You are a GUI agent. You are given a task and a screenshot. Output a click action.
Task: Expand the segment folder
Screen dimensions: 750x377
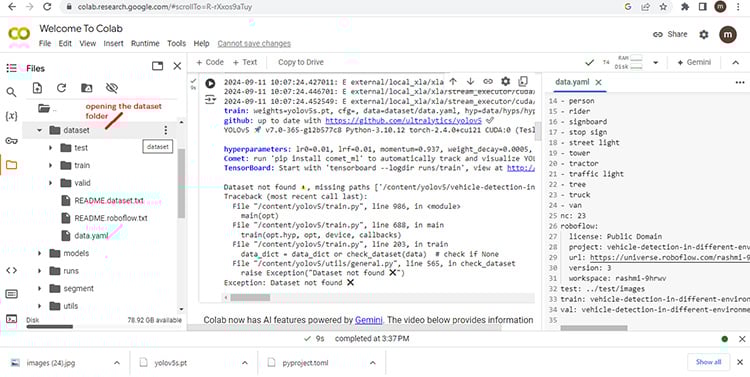[40, 288]
